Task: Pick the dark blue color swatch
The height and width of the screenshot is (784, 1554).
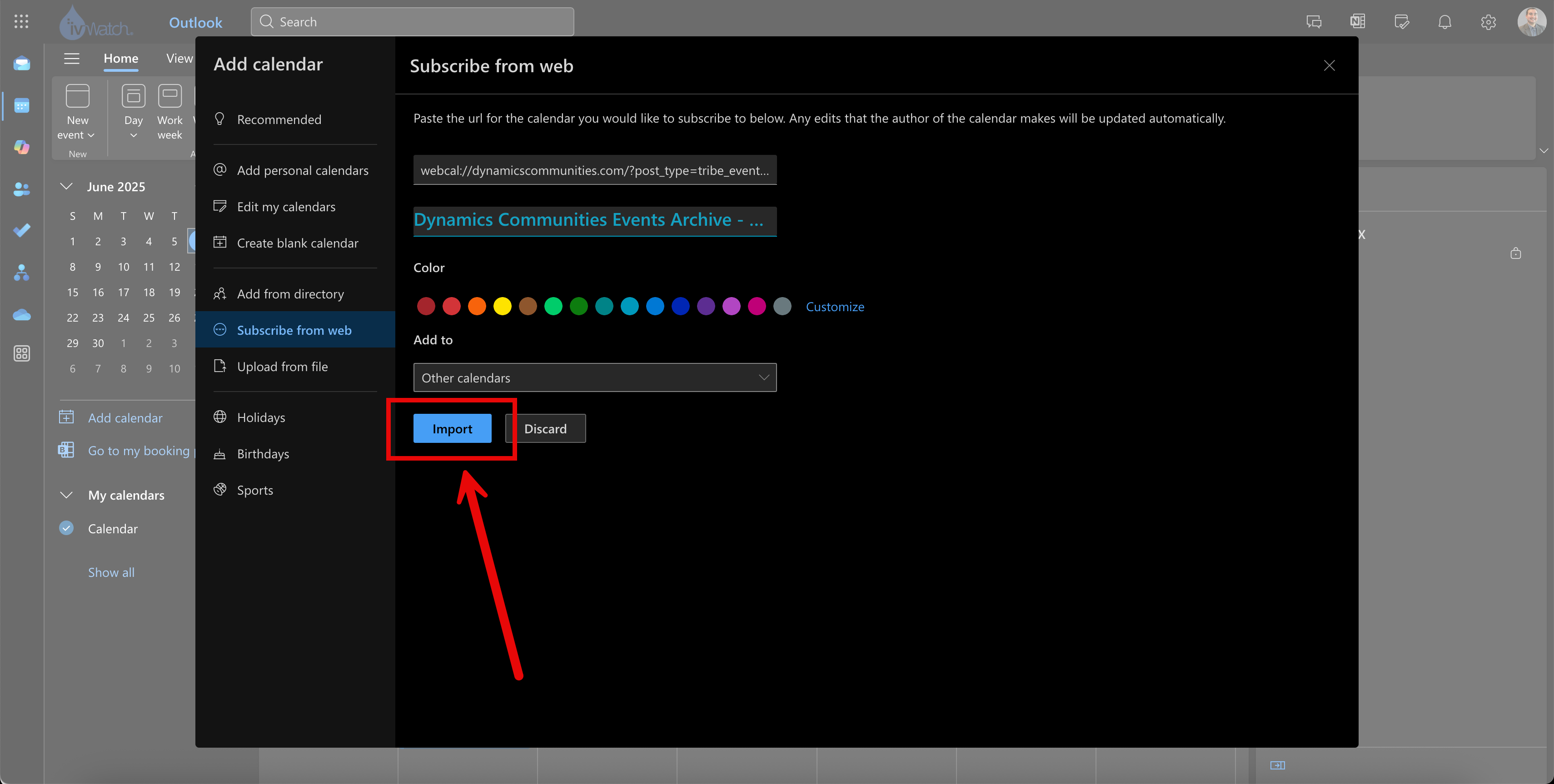Action: 681,306
